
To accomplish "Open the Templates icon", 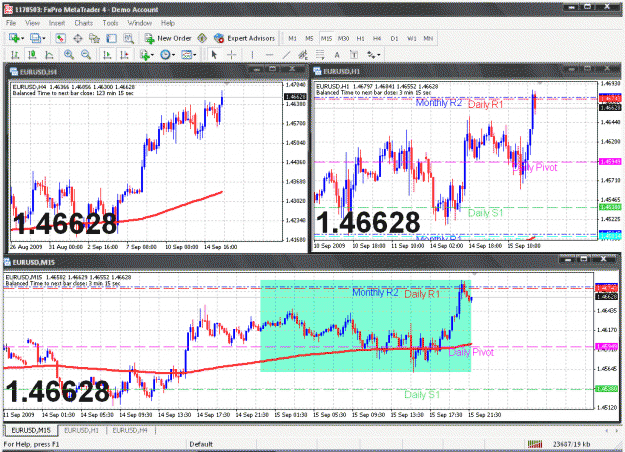I will point(186,55).
